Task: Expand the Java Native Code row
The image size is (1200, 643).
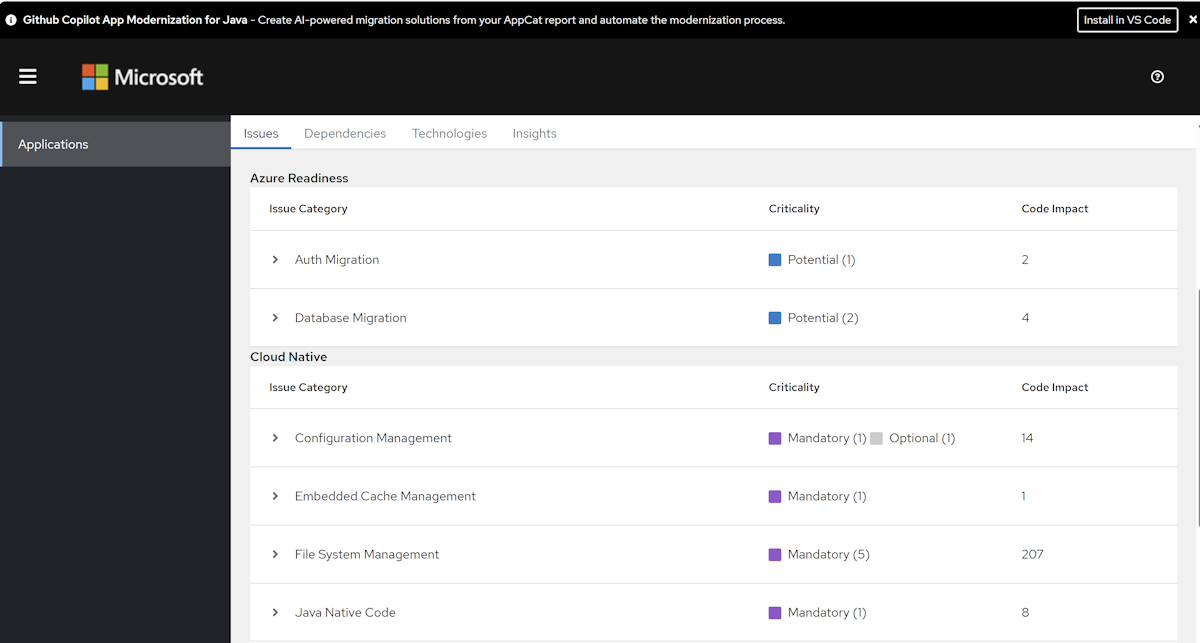Action: 275,613
